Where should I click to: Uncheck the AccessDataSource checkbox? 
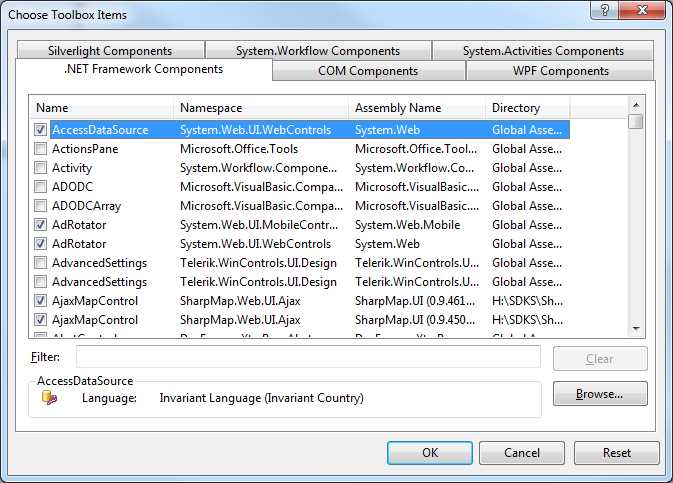pyautogui.click(x=40, y=130)
